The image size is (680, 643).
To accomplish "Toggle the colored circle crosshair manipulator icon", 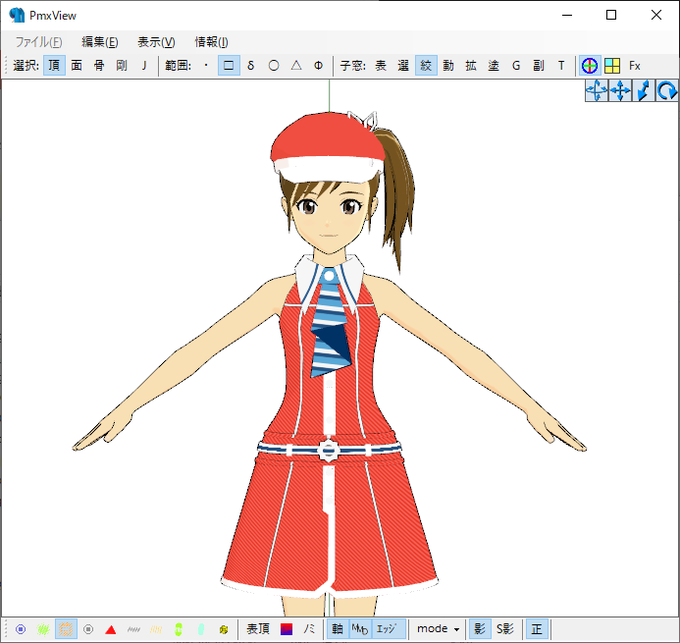I will pyautogui.click(x=590, y=65).
